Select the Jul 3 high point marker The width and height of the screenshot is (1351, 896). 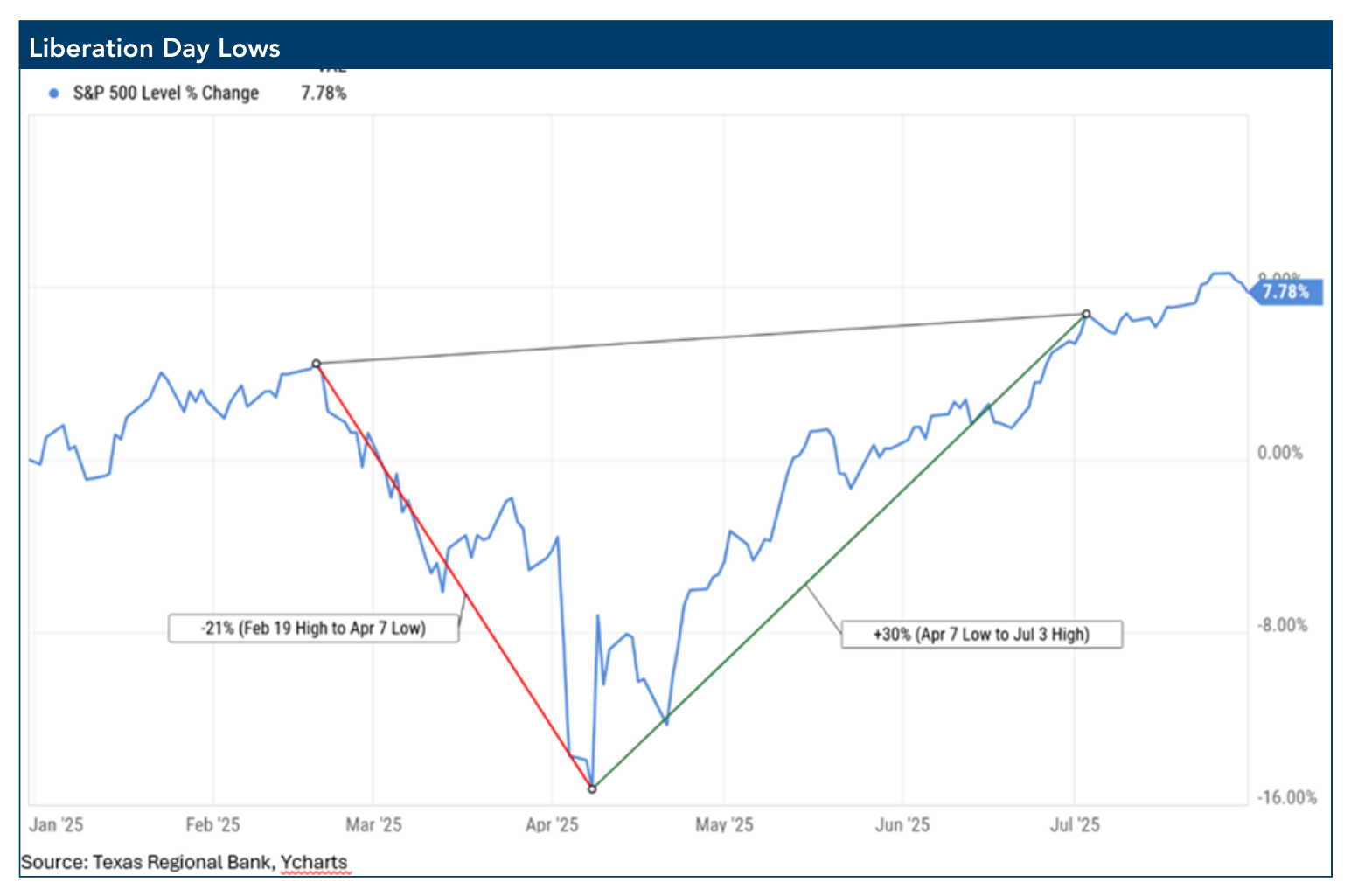[x=1086, y=314]
